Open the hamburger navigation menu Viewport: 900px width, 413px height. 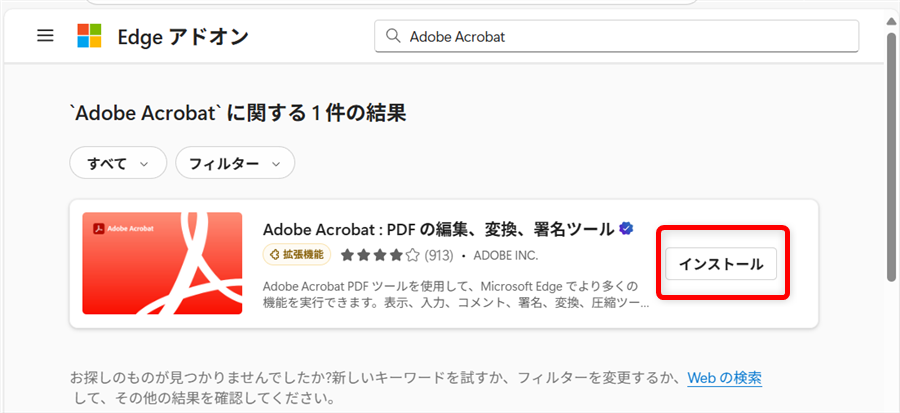pos(44,36)
